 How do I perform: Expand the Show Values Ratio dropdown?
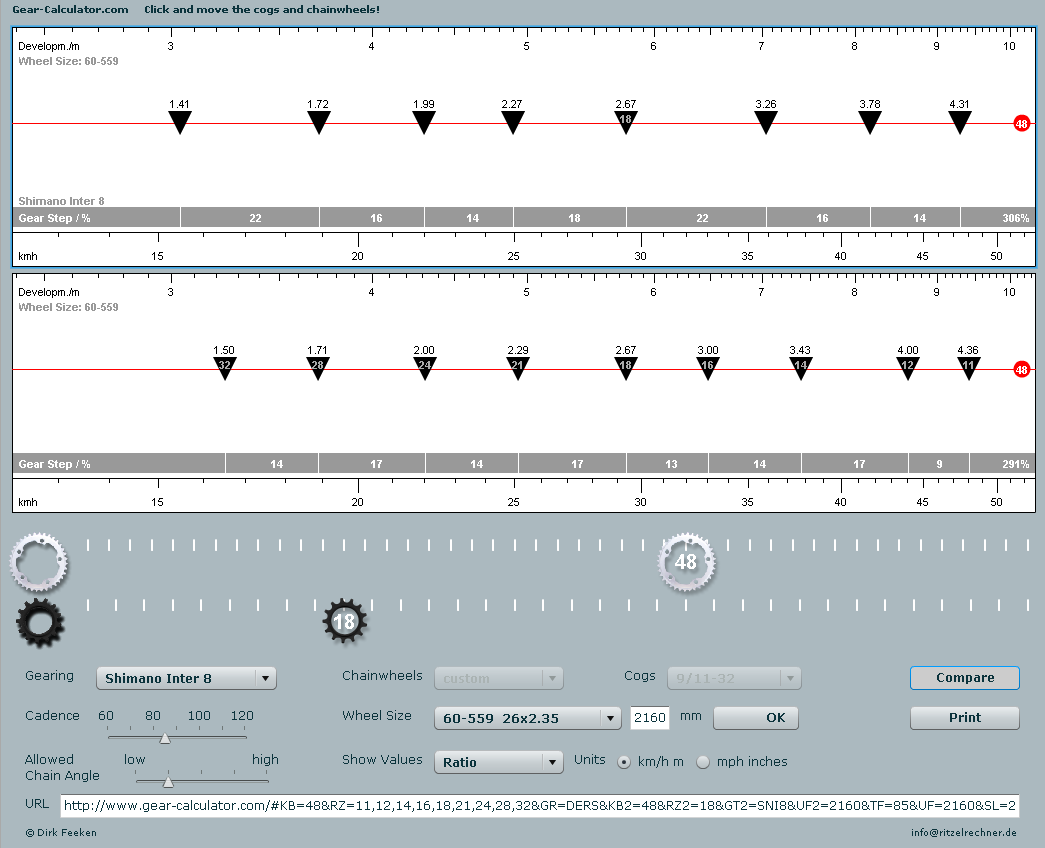[x=499, y=762]
